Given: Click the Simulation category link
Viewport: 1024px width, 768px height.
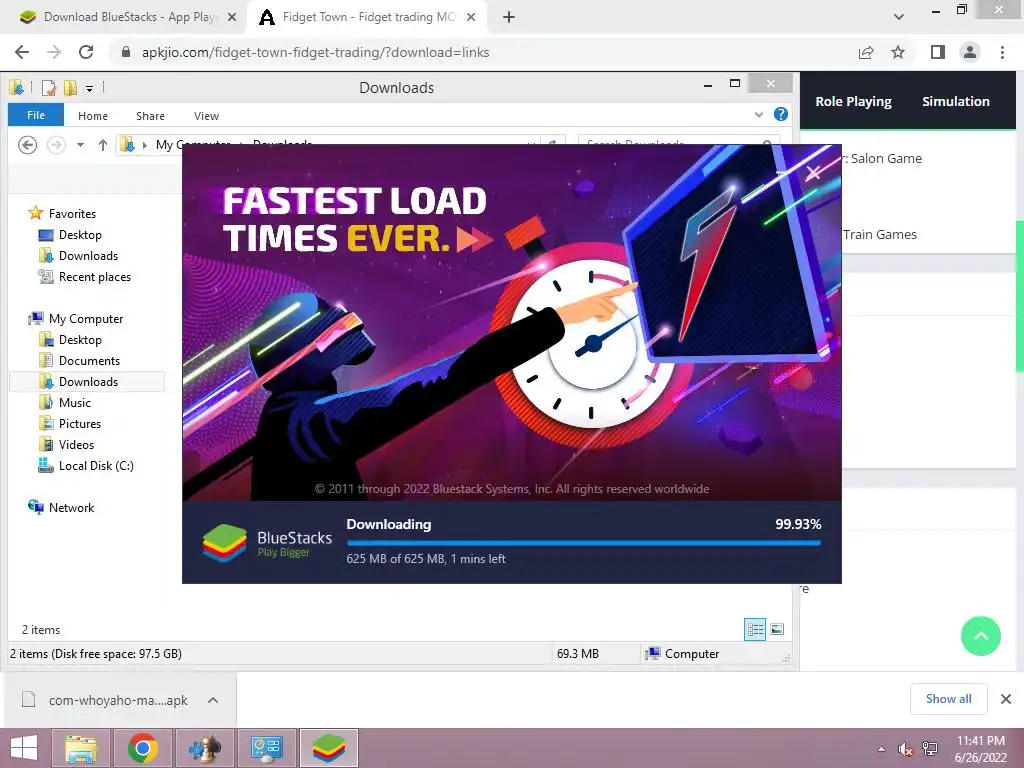Looking at the screenshot, I should [955, 101].
